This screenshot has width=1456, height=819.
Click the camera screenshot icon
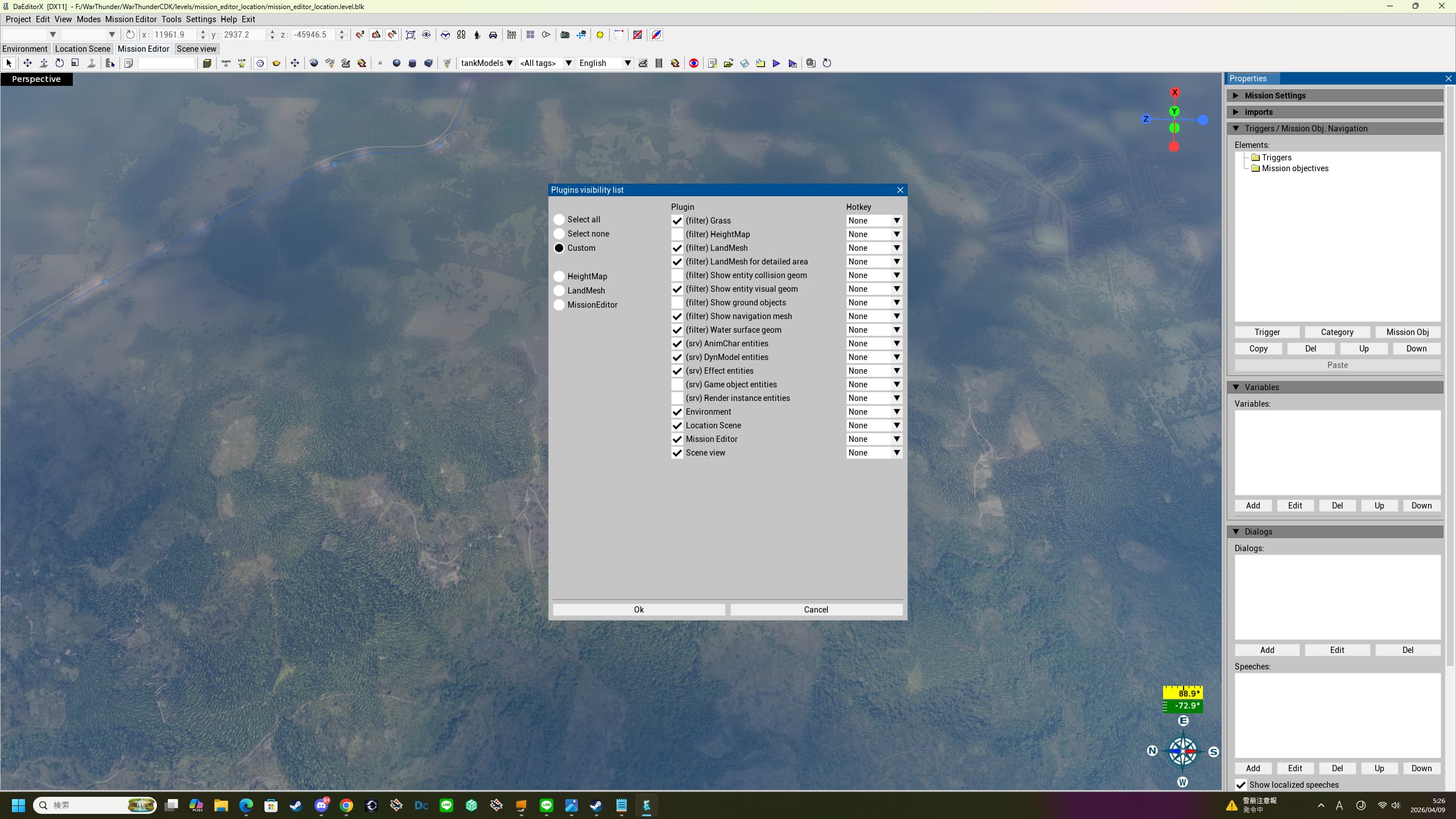pyautogui.click(x=565, y=35)
